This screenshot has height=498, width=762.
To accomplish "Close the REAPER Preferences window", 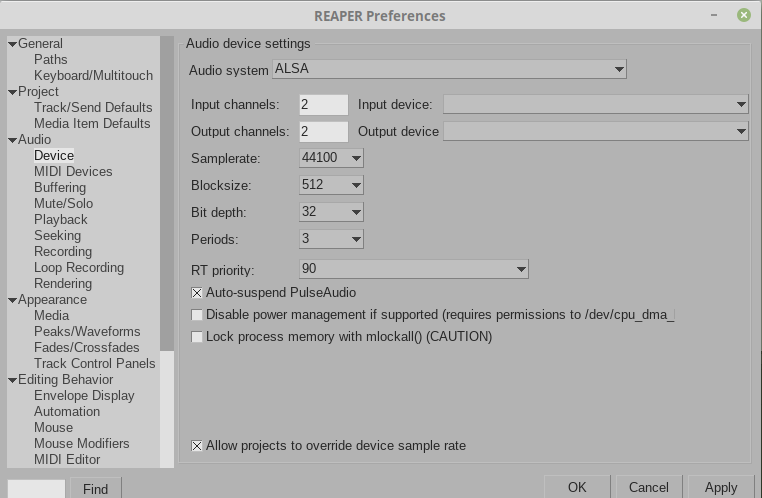I will point(744,15).
